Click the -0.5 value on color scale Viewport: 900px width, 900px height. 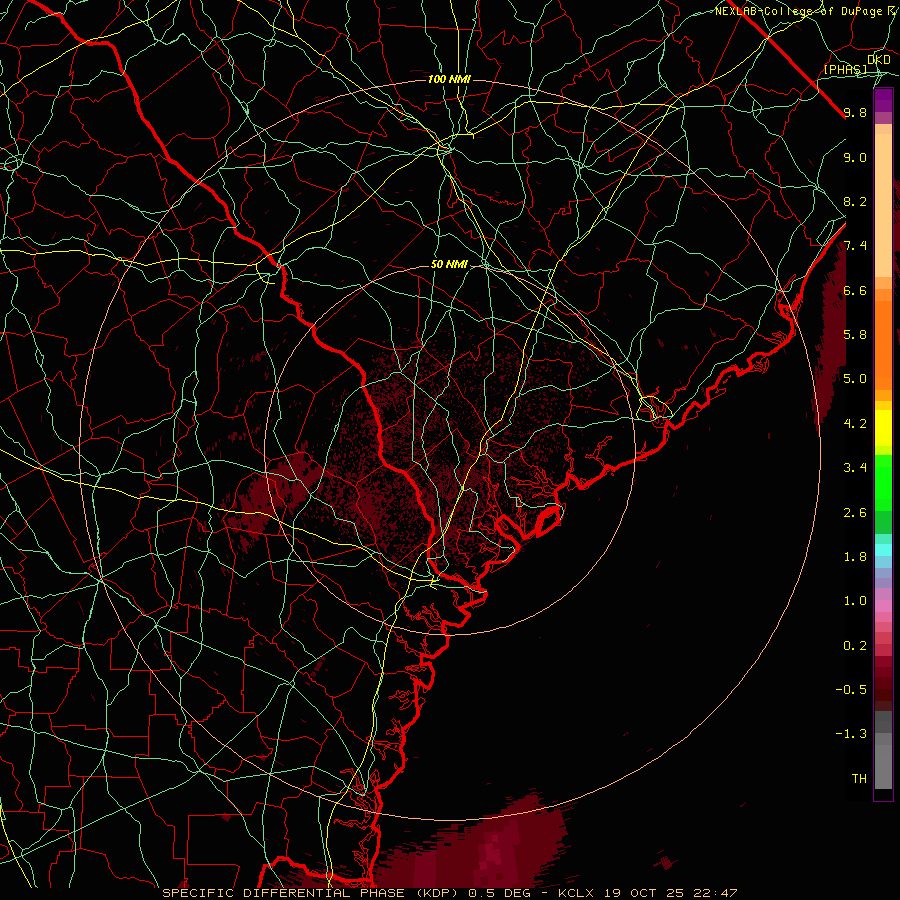tap(851, 690)
